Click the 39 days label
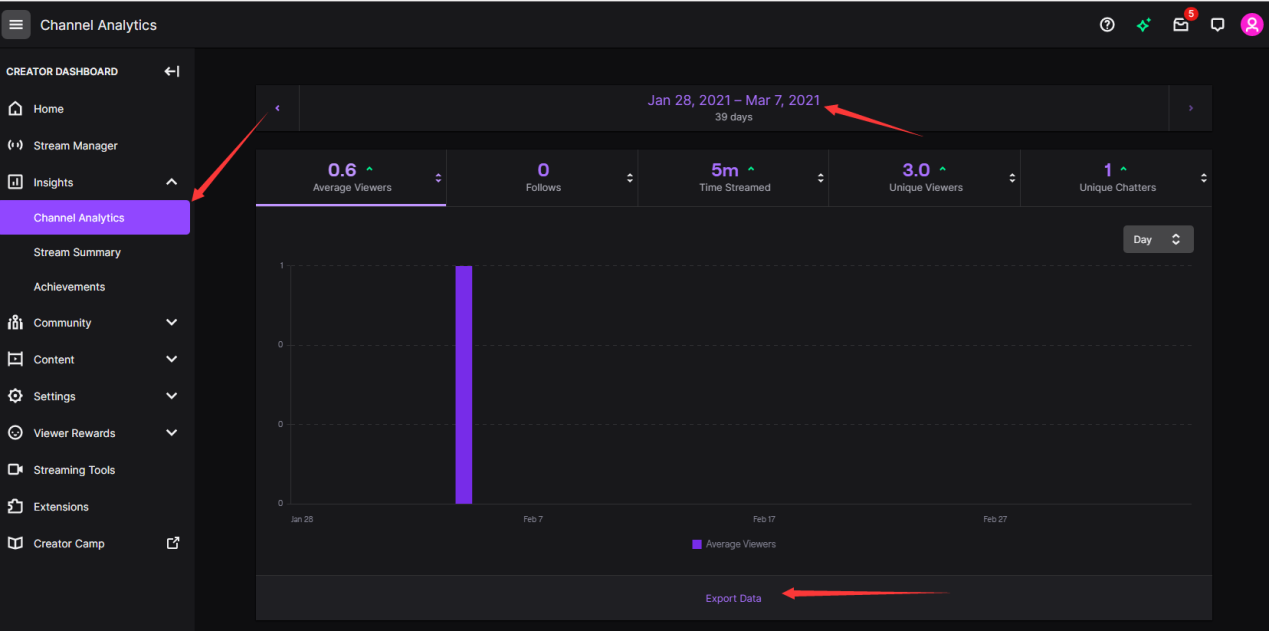This screenshot has height=631, width=1269. (x=734, y=117)
